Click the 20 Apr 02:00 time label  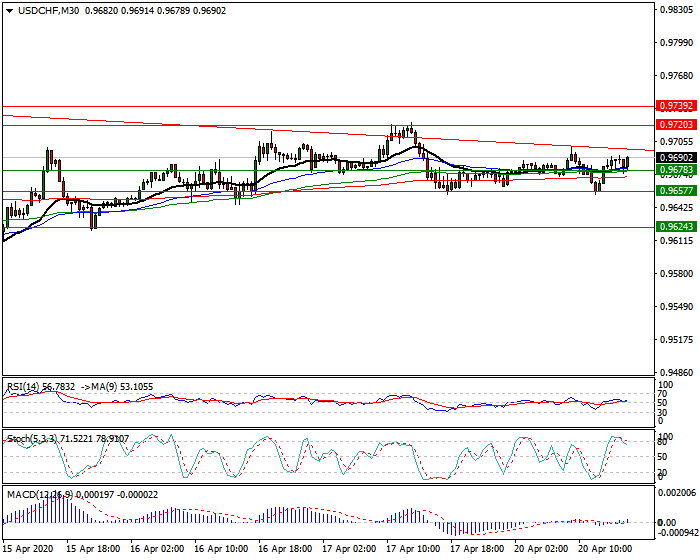[542, 548]
